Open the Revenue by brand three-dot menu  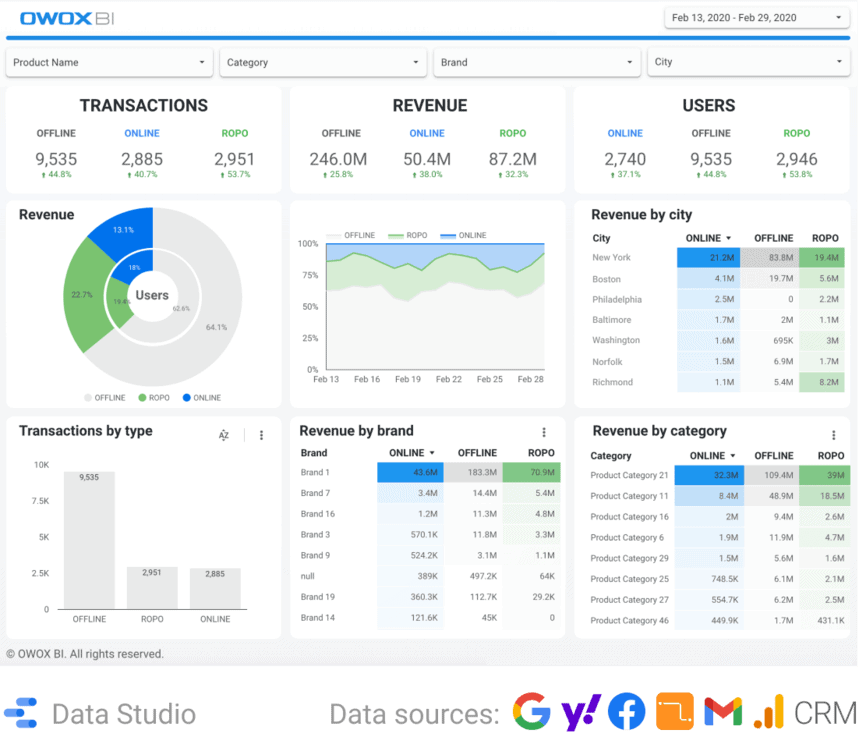pos(544,432)
